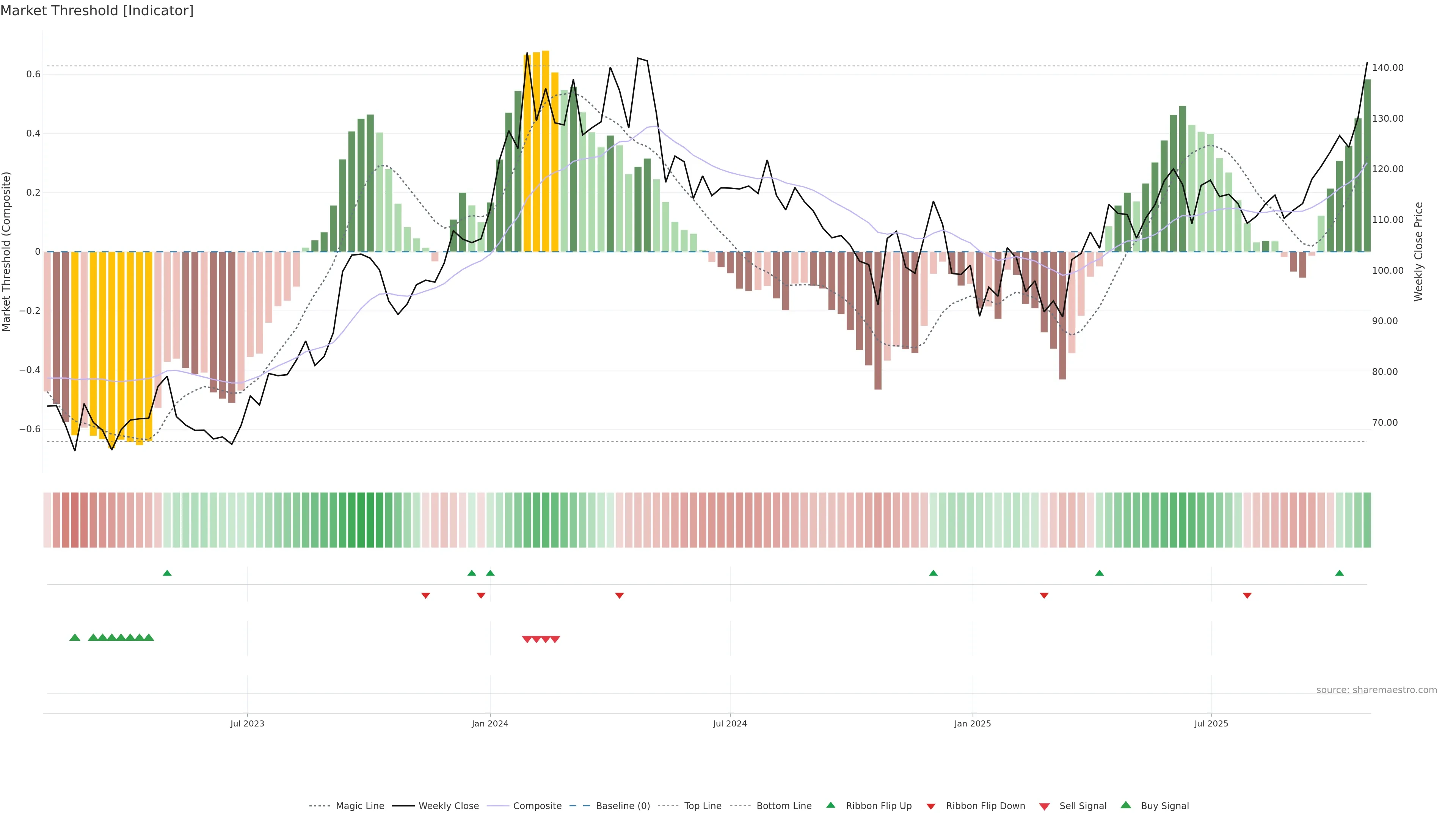The height and width of the screenshot is (819, 1456).
Task: Click the Sell Signal legend icon
Action: tap(1045, 806)
